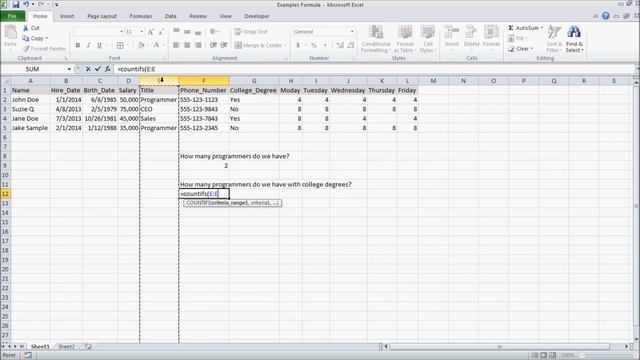The width and height of the screenshot is (640, 360).
Task: Open Cell Styles gallery
Action: pos(428,38)
